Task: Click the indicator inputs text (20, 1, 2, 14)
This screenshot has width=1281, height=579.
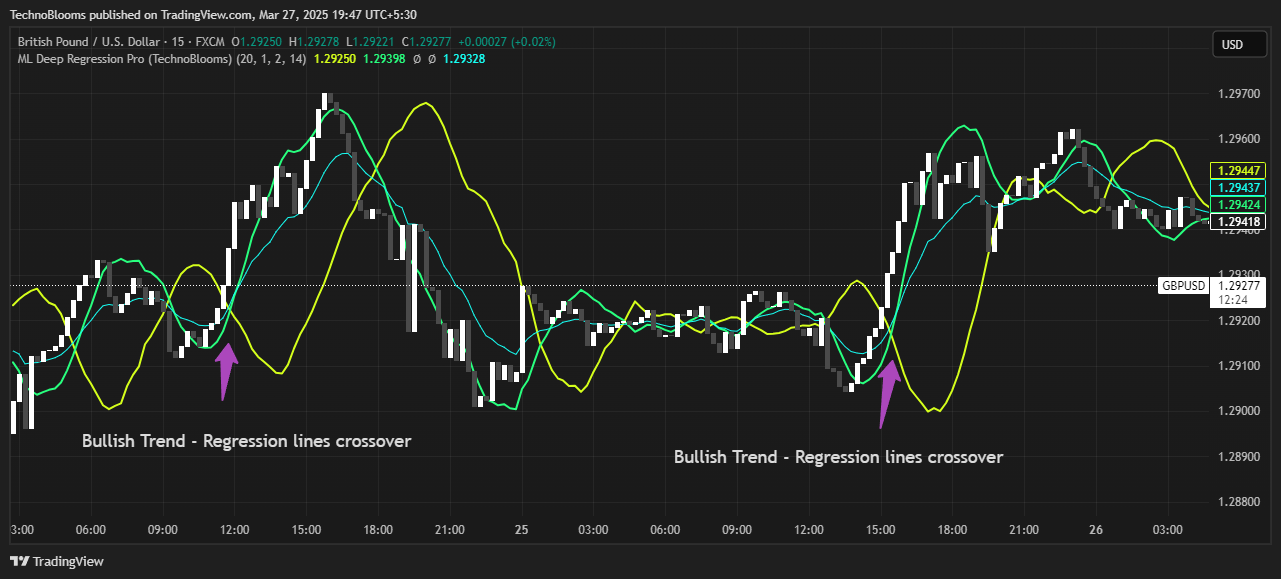Action: [272, 59]
